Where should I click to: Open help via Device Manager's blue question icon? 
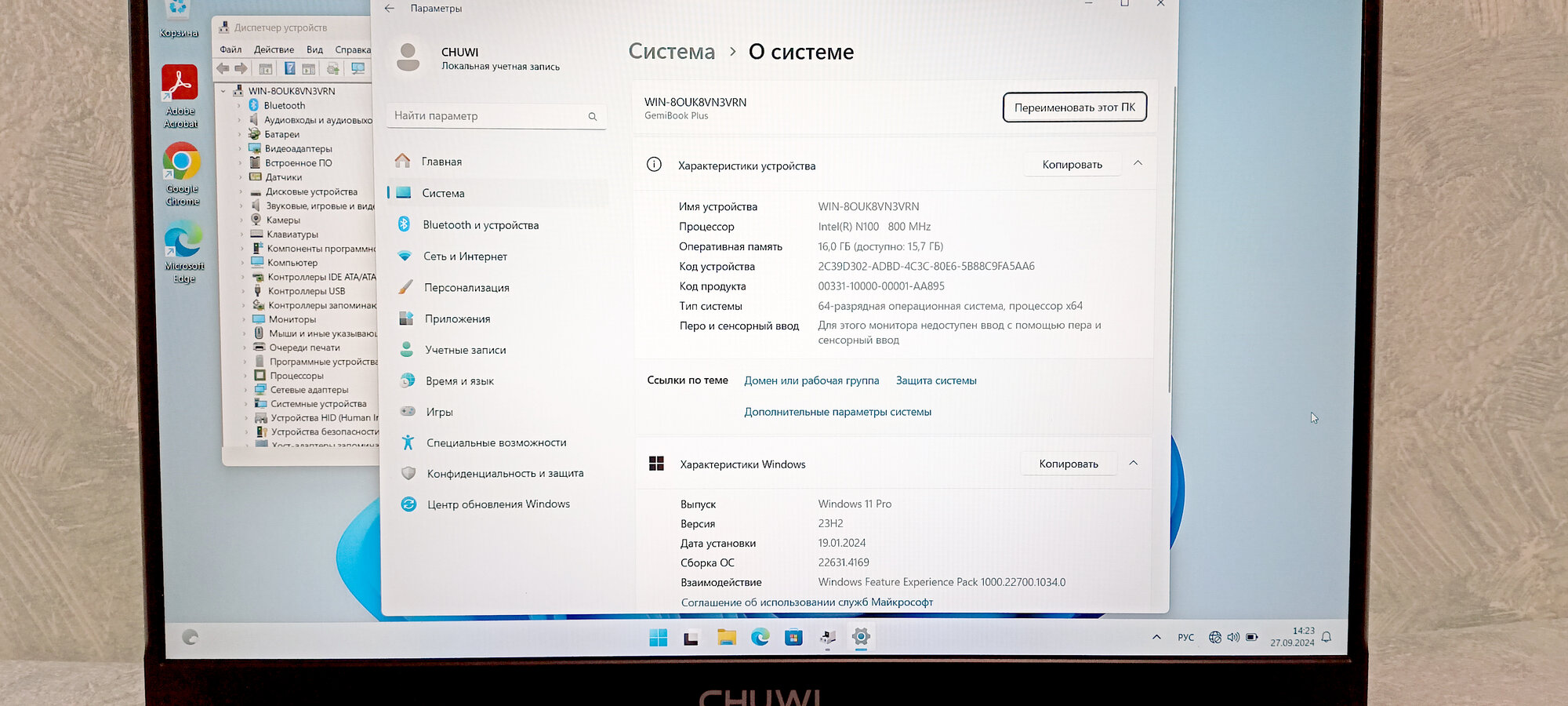pos(289,69)
